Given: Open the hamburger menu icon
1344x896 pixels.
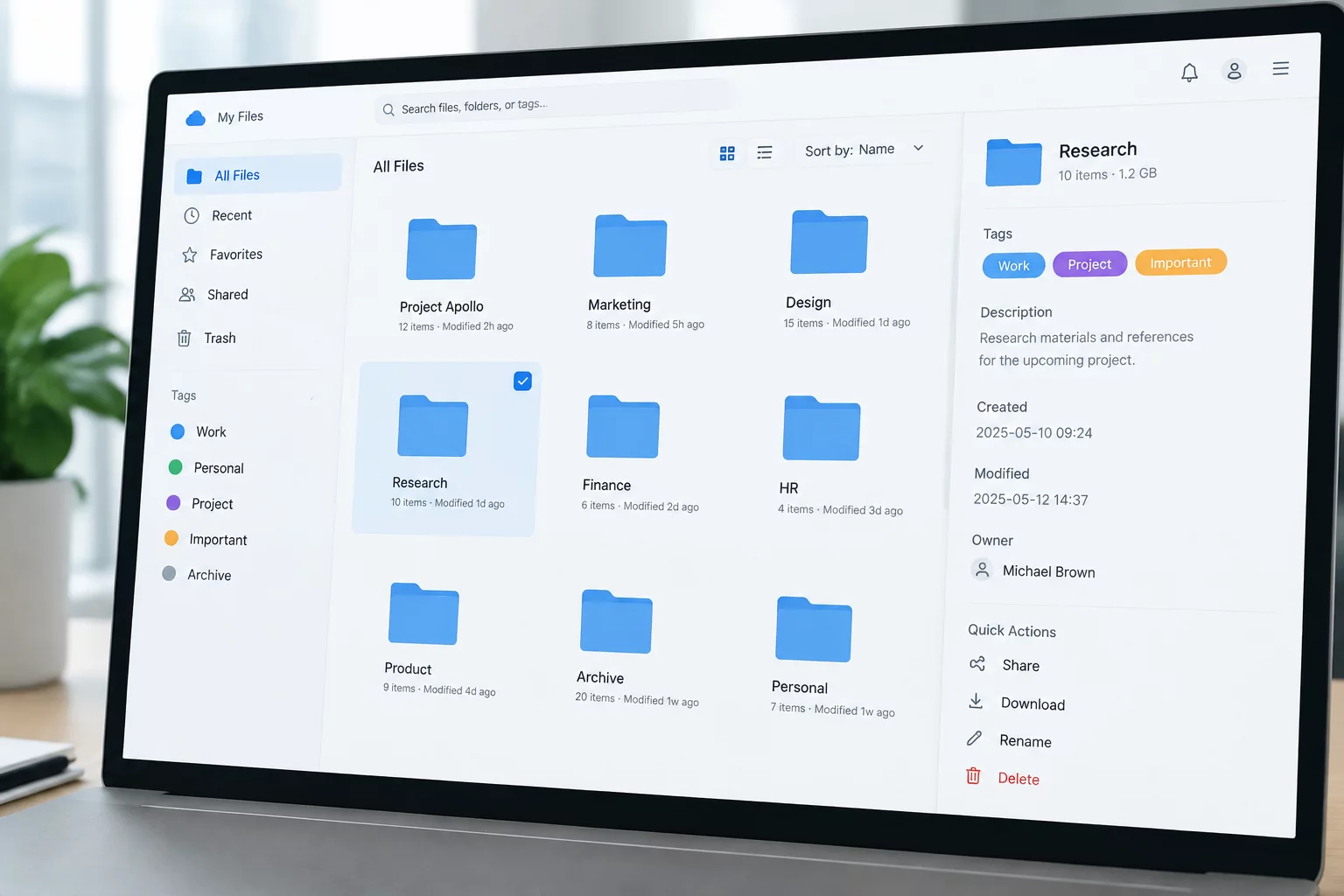Looking at the screenshot, I should point(1281,68).
